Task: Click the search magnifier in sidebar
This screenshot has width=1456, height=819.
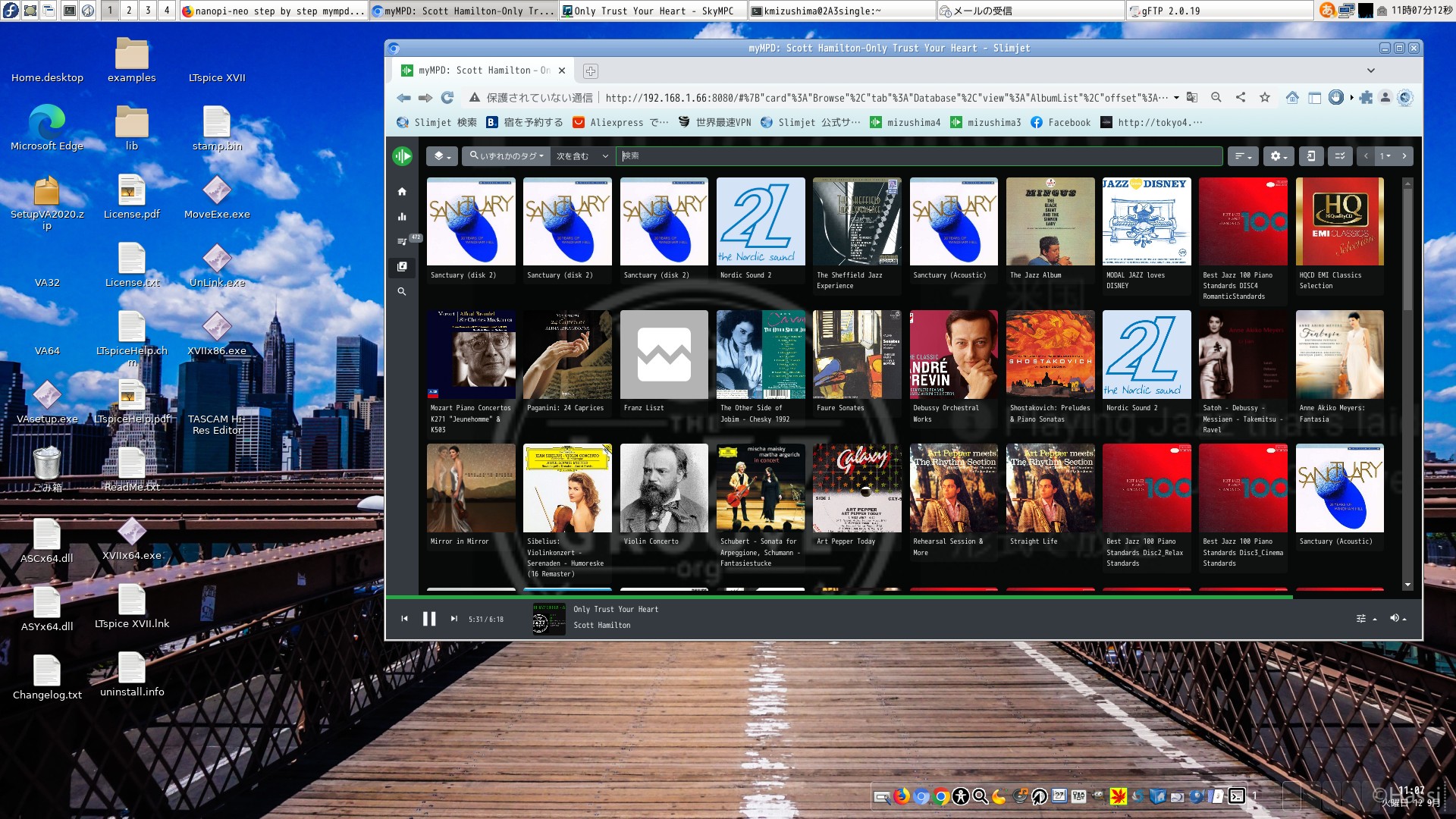Action: pos(402,292)
